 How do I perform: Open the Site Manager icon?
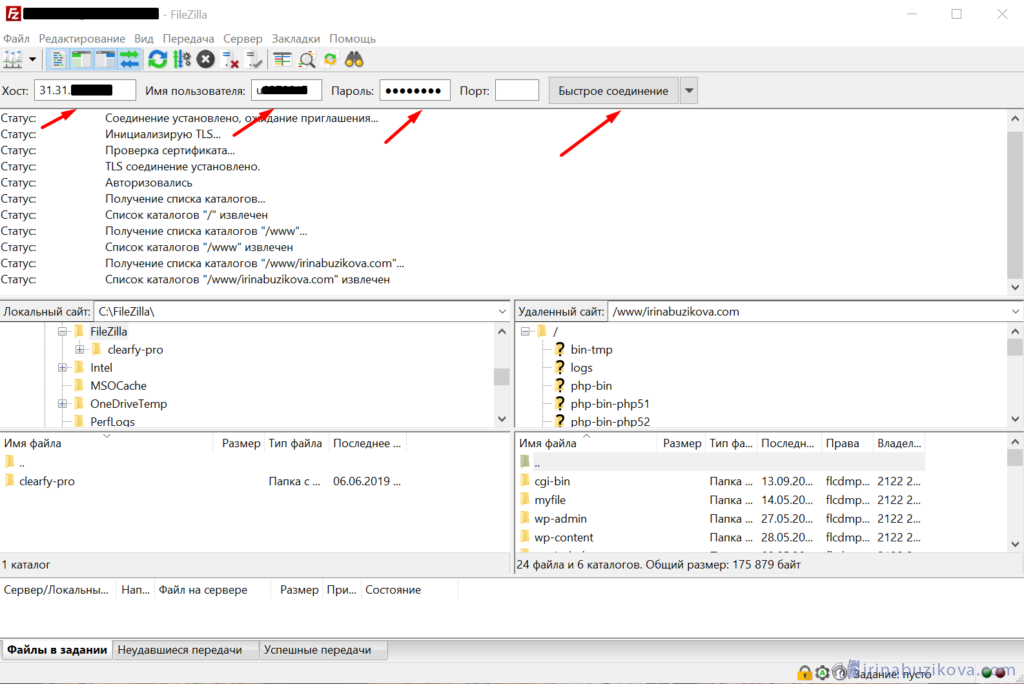tap(13, 60)
